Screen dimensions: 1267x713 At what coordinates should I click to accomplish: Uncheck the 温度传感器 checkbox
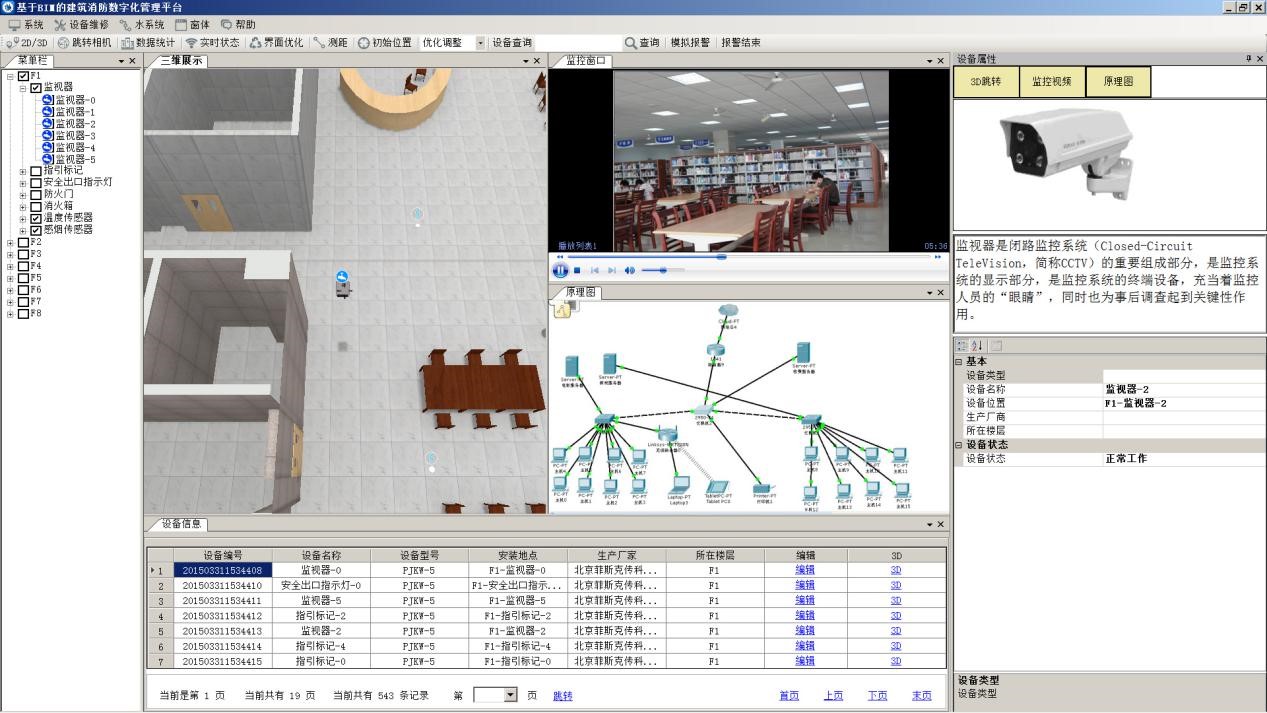36,217
